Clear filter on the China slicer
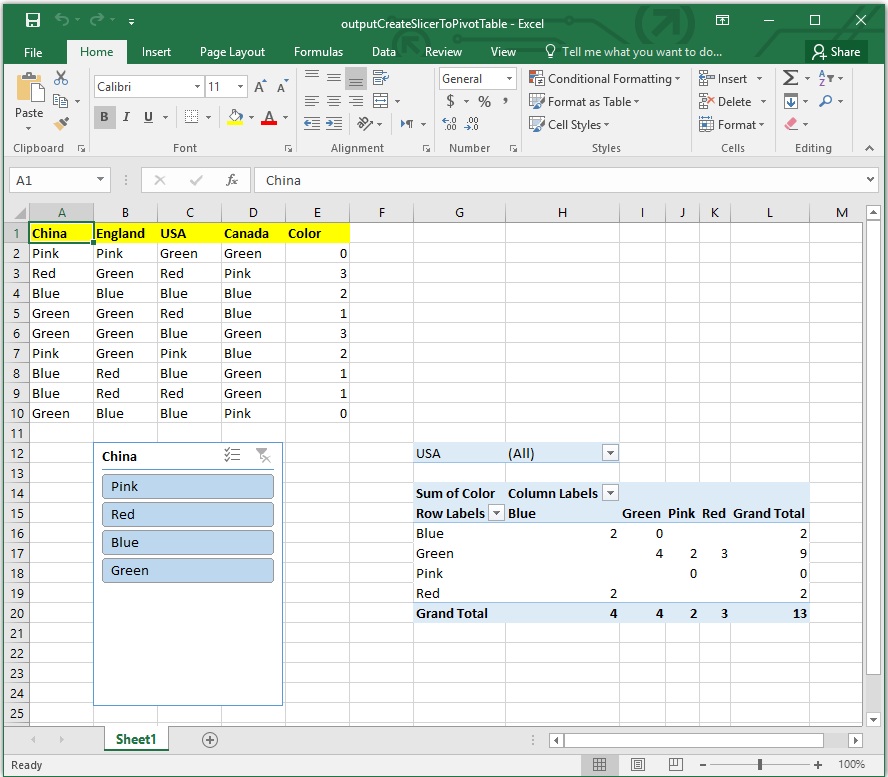 262,455
